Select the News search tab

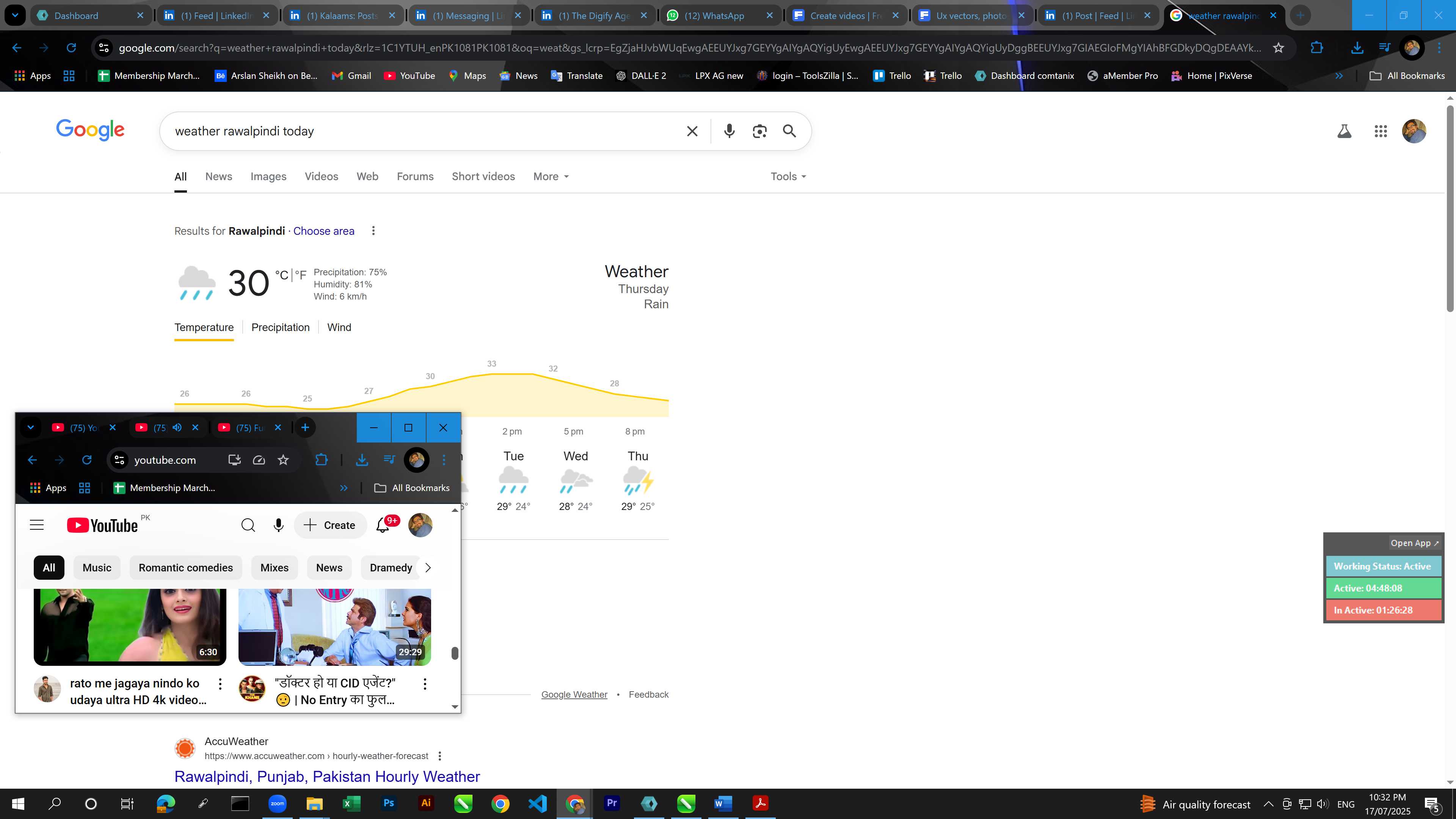219,176
